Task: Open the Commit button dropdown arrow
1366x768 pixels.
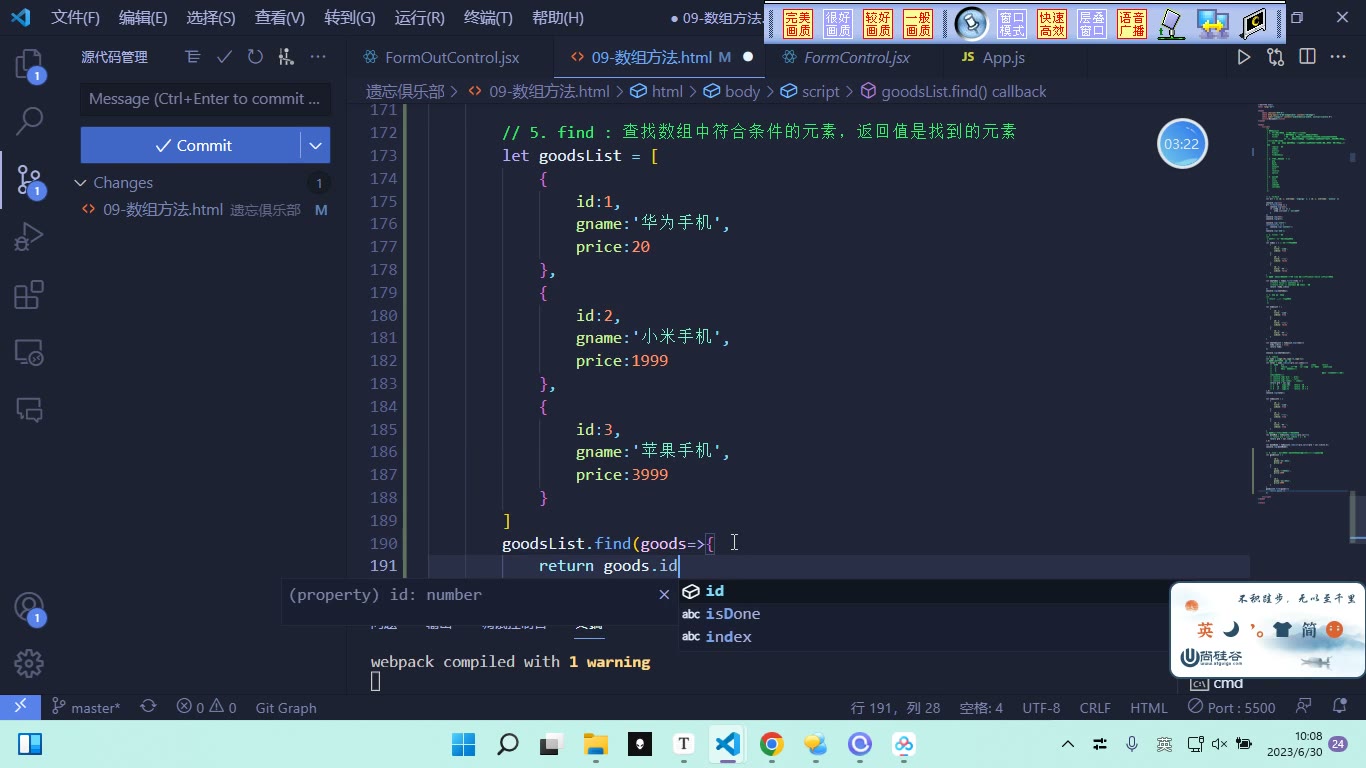Action: coord(315,145)
